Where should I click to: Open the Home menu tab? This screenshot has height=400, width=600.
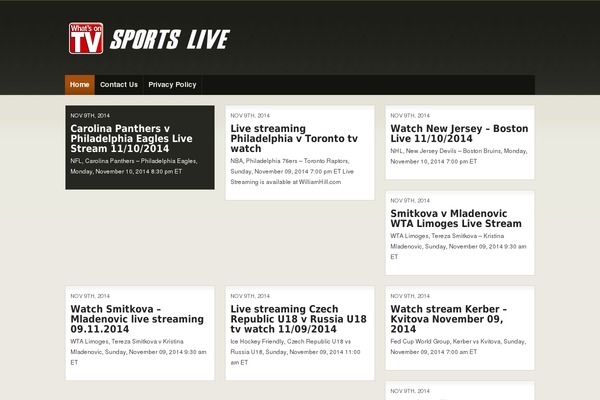point(80,85)
